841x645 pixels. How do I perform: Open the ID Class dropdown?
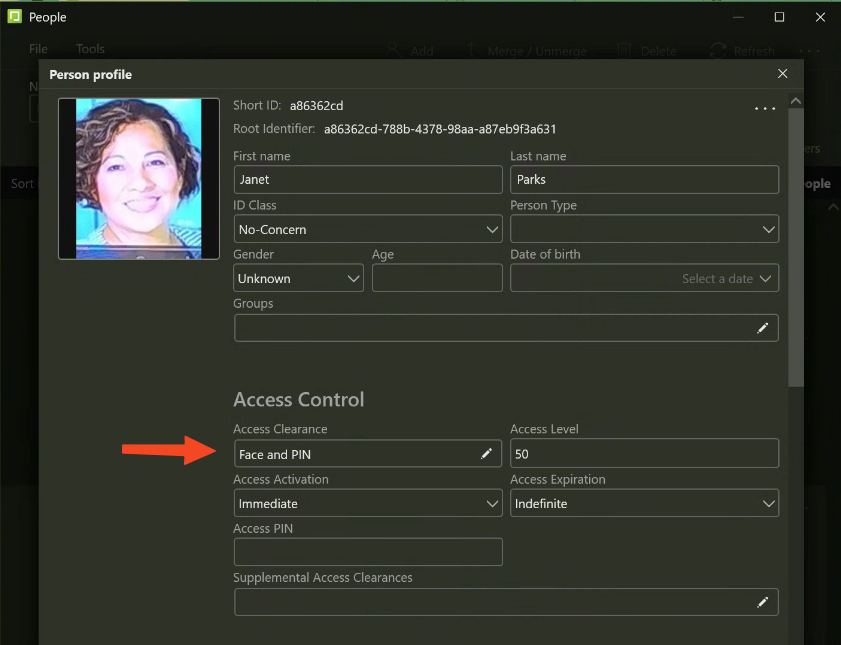click(367, 230)
